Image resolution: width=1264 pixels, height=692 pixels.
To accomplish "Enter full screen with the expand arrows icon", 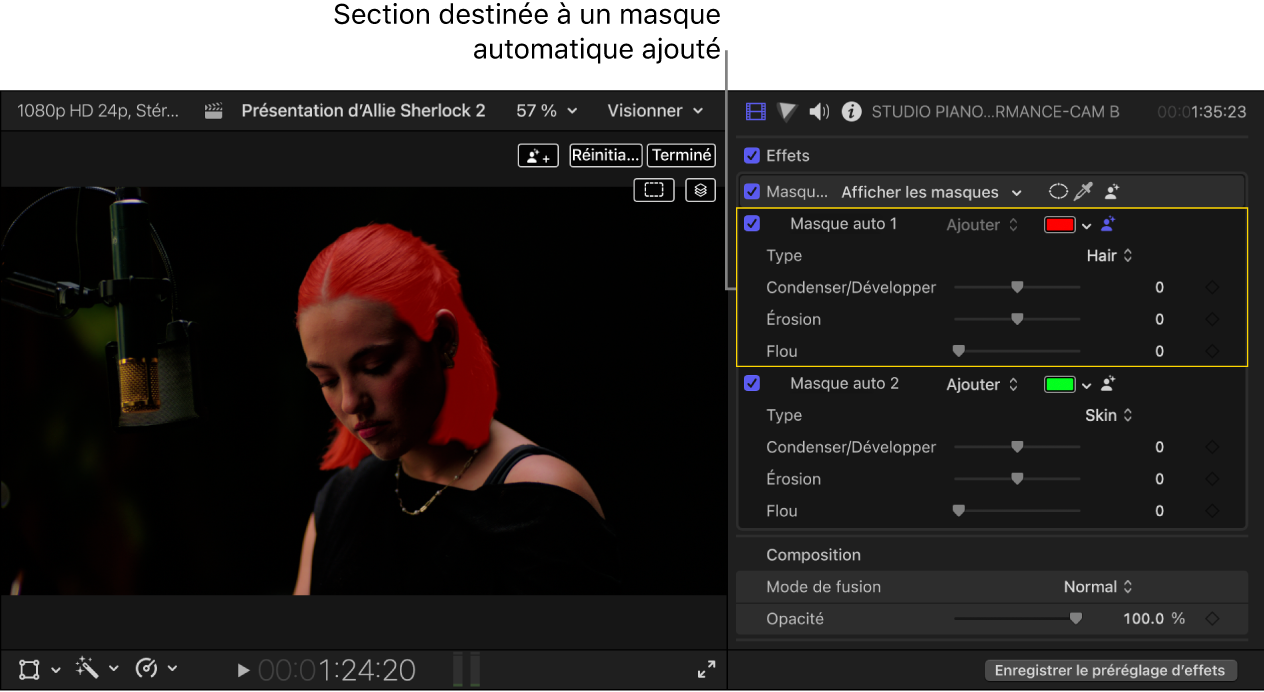I will point(706,670).
